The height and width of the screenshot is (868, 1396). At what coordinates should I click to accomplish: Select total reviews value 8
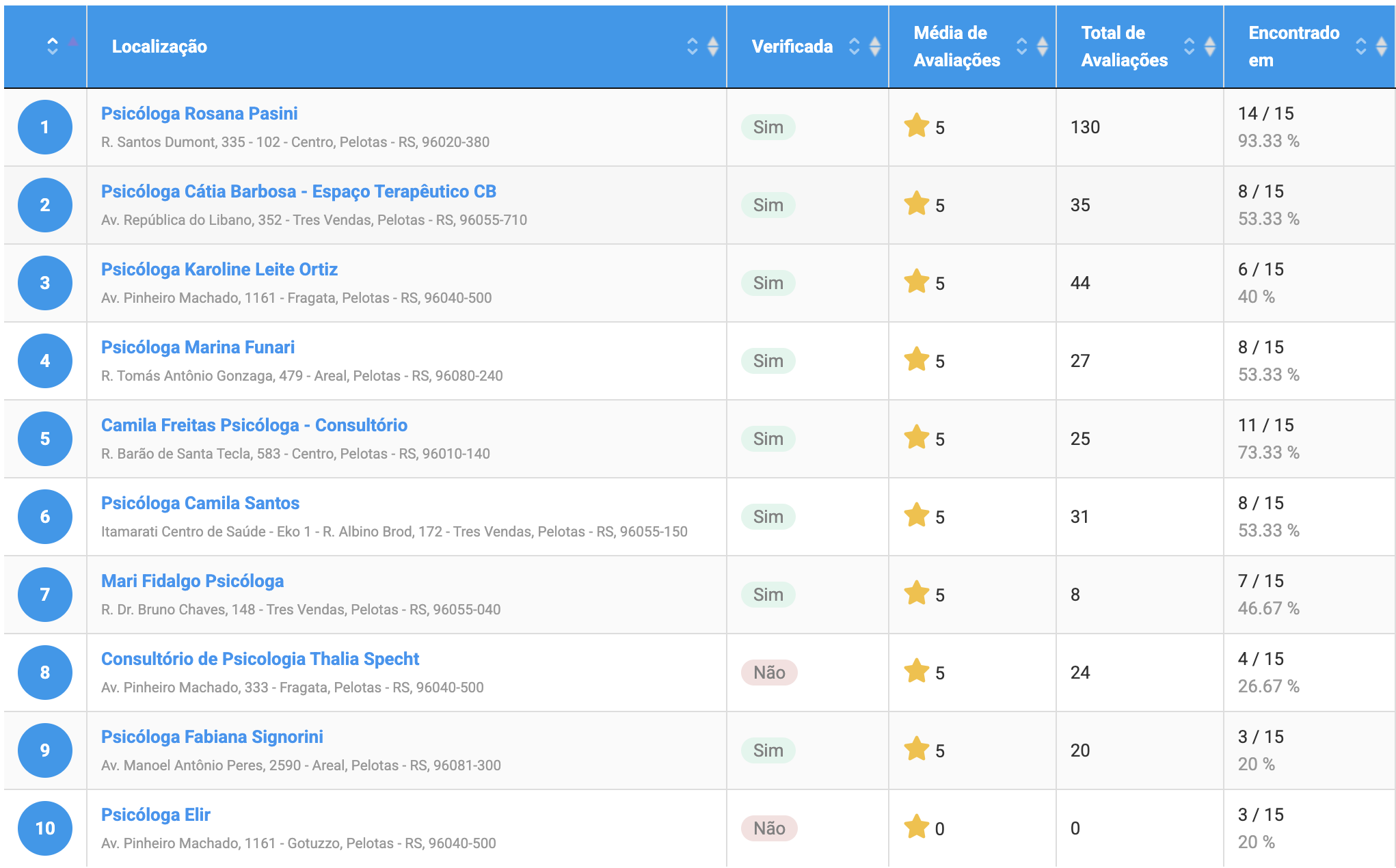coord(1075,595)
